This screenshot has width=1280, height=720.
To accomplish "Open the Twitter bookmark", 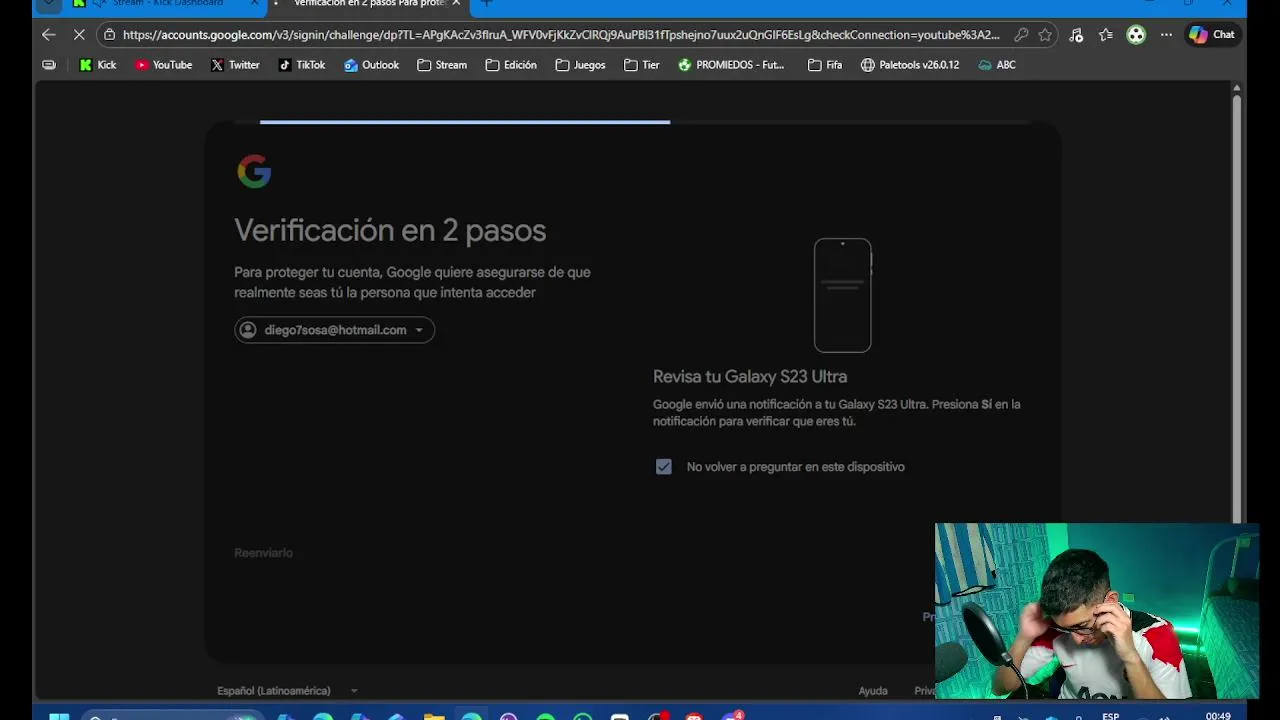I will pos(235,65).
